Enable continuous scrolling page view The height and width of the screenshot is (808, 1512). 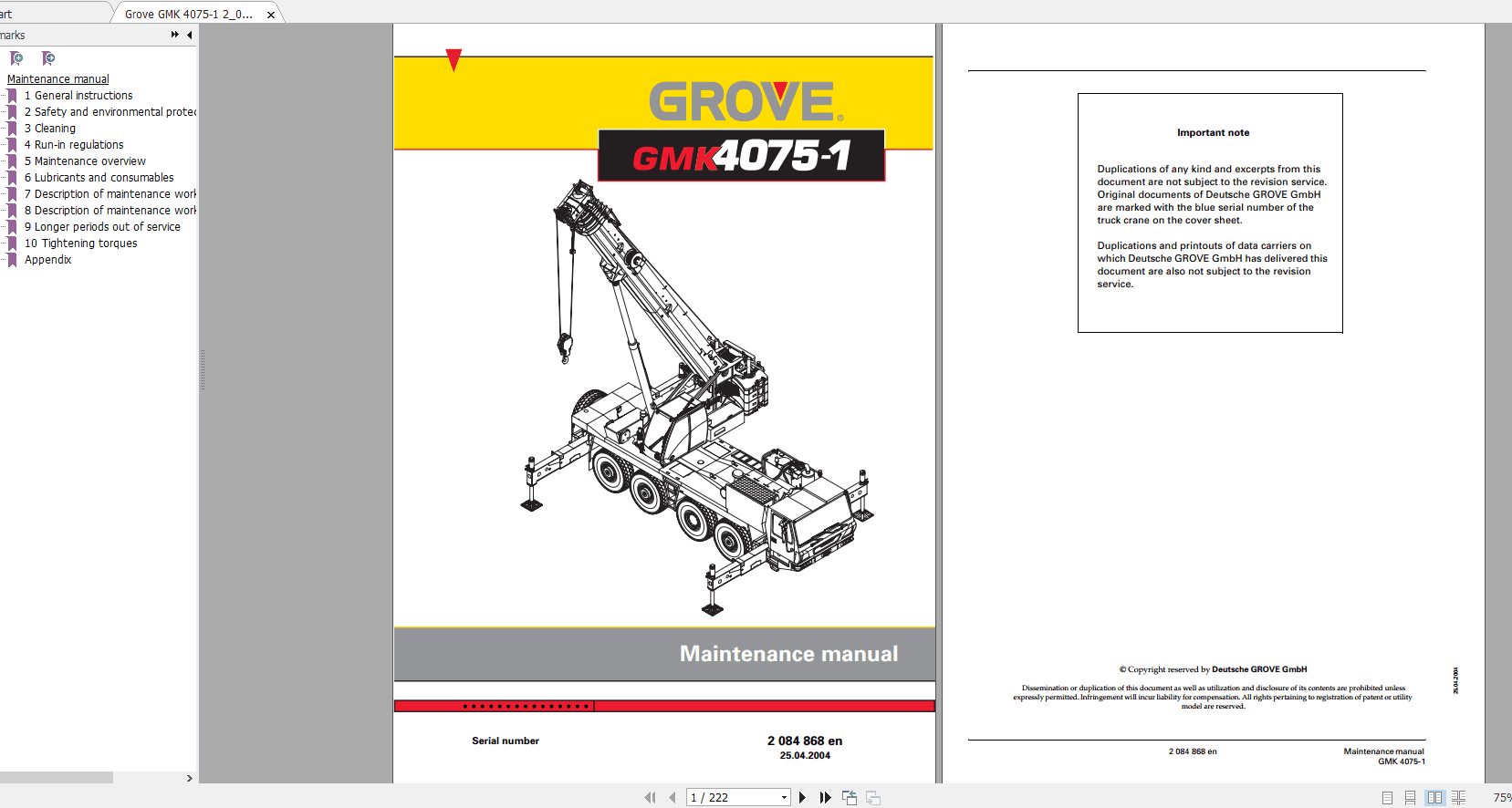pos(1410,797)
